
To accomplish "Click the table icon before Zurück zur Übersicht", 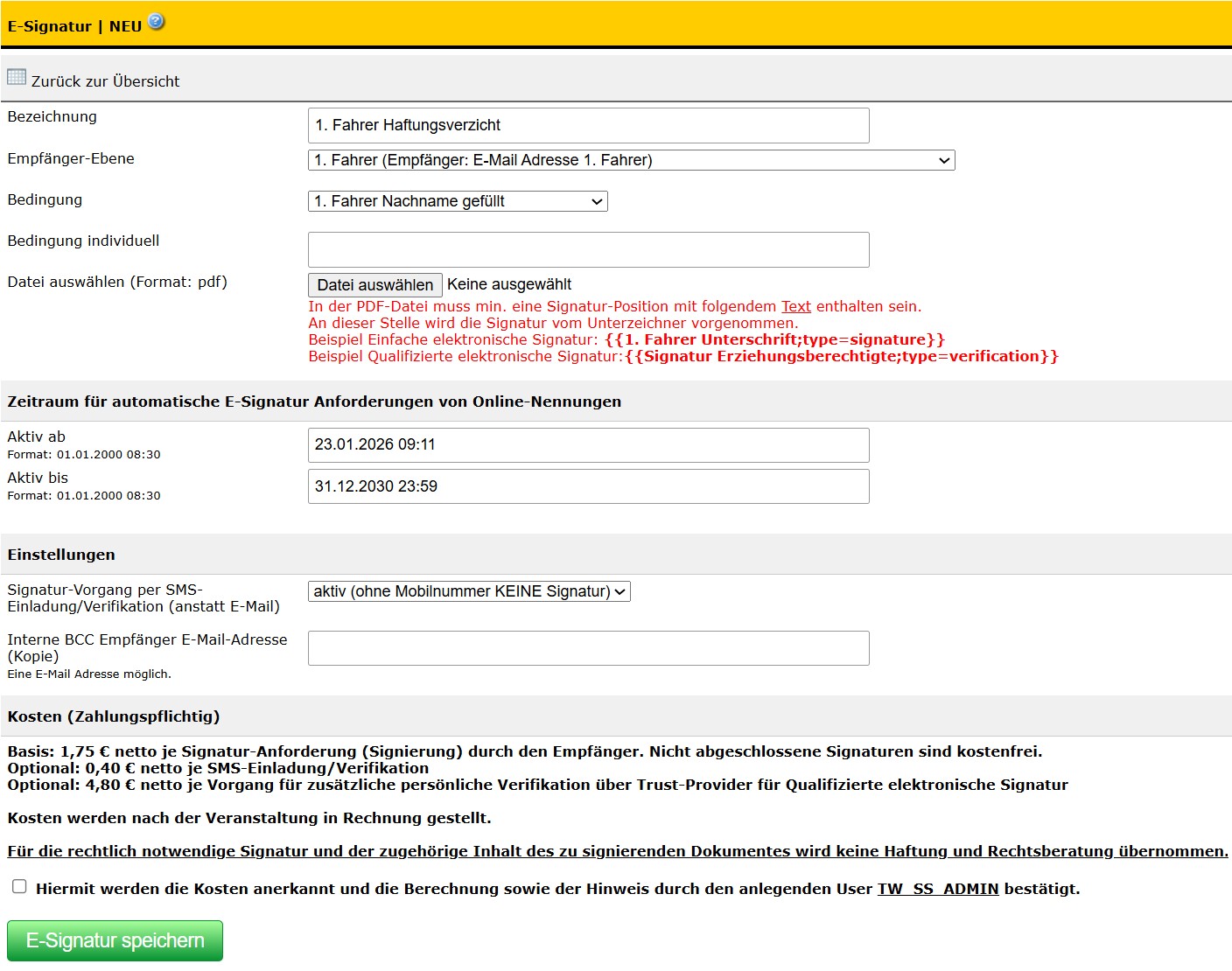I will (x=17, y=77).
